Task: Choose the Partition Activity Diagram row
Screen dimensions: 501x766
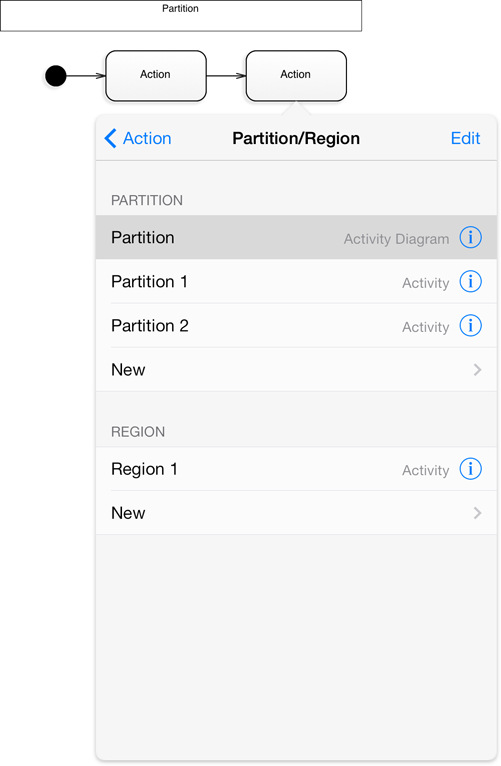Action: point(296,237)
